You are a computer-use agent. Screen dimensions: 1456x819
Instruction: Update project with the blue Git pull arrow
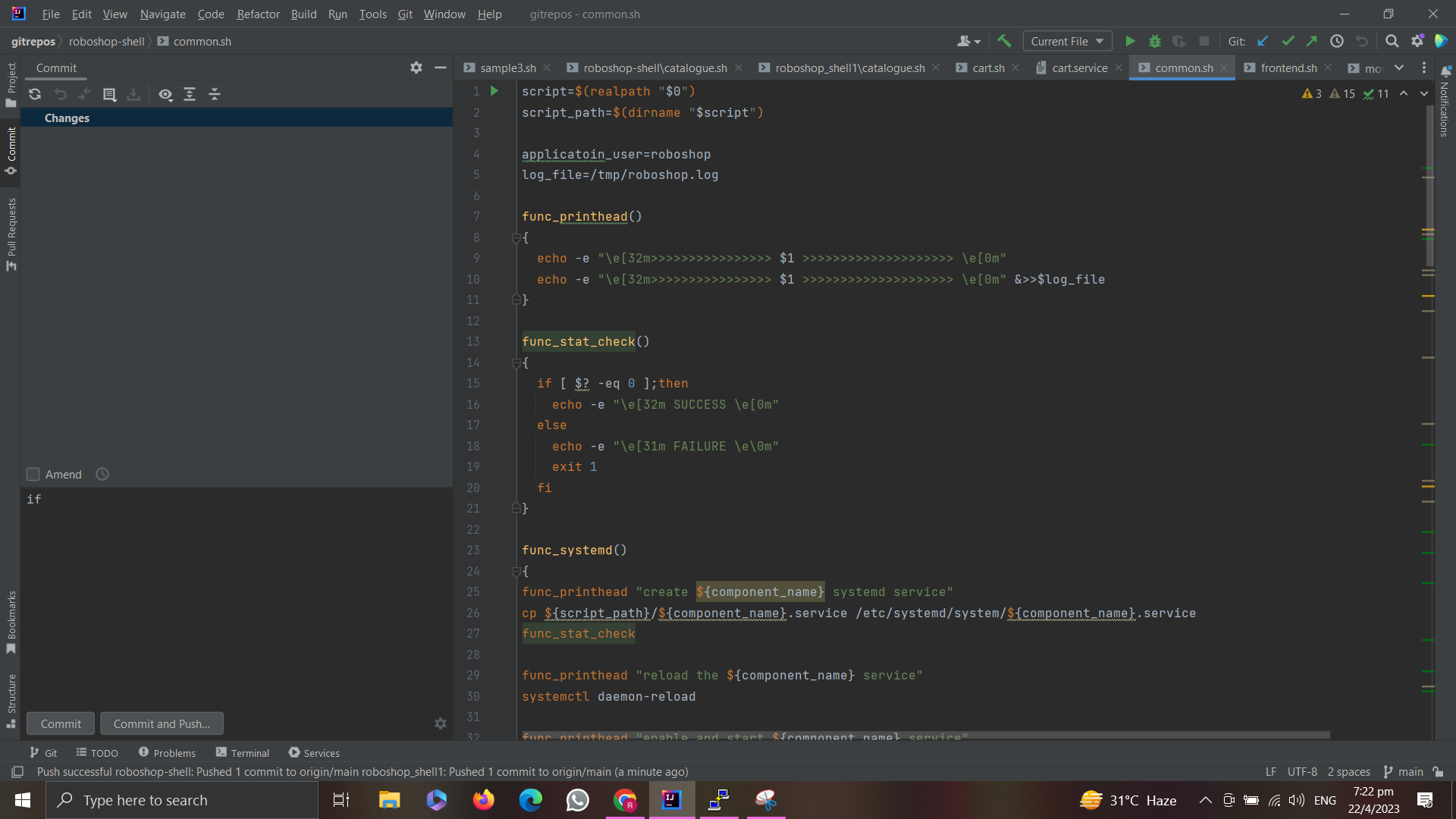[1263, 41]
